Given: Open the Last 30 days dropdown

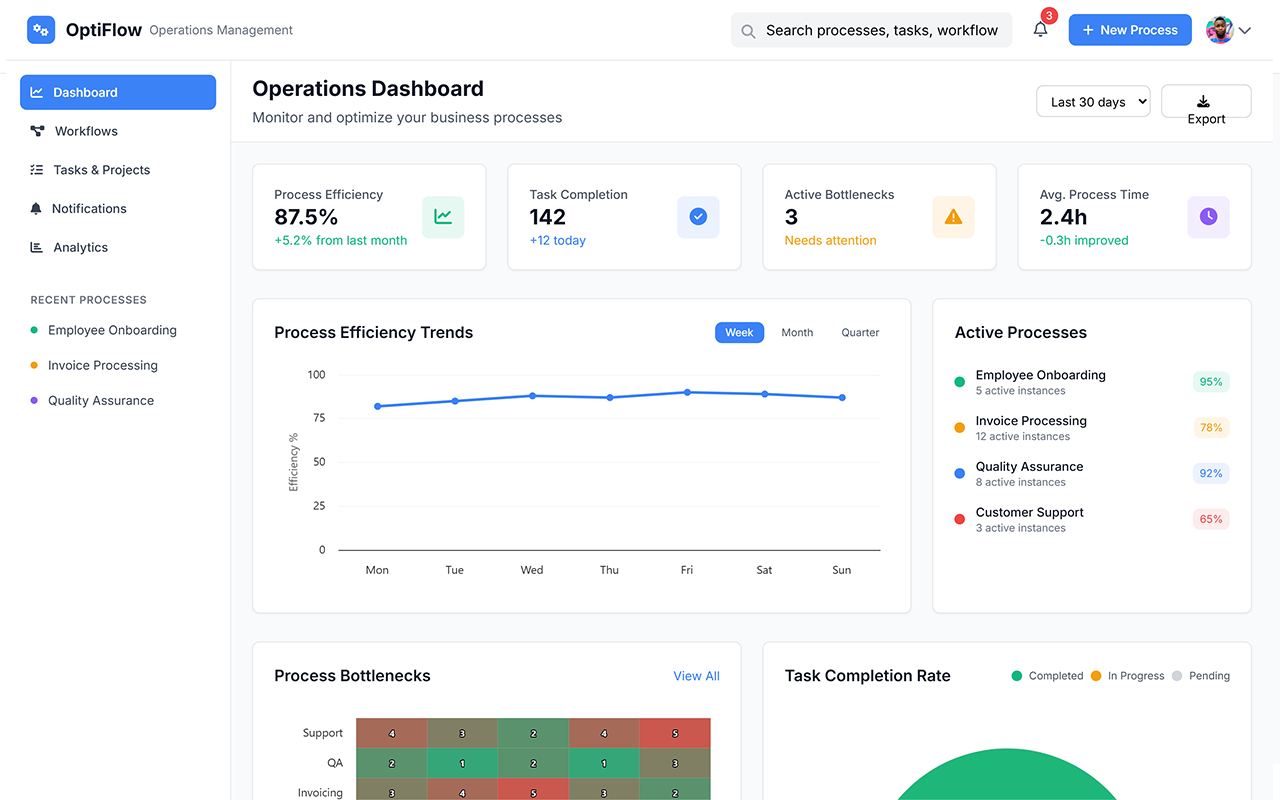Looking at the screenshot, I should [x=1093, y=102].
